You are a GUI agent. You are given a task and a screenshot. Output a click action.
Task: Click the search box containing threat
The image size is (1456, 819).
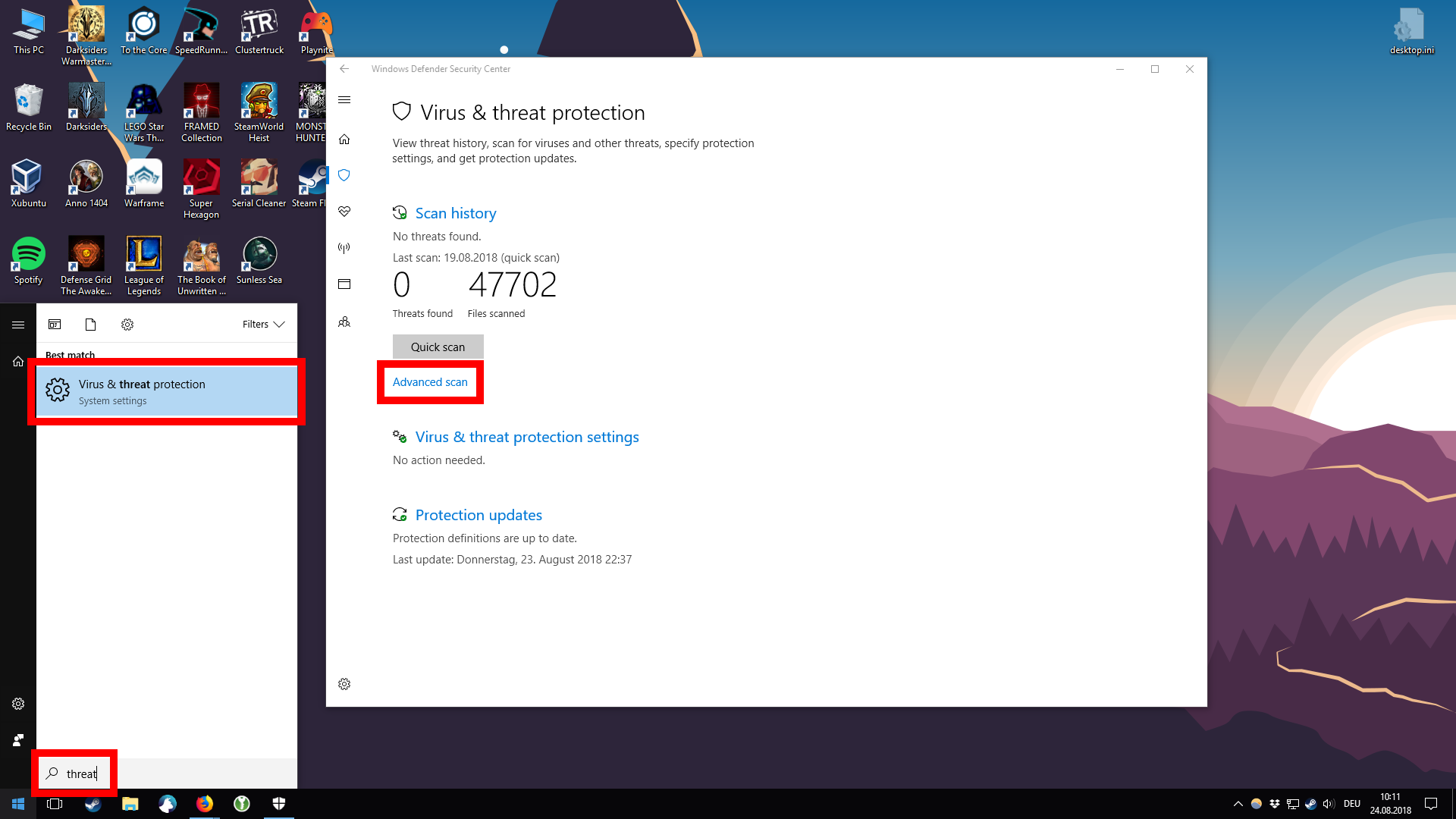pos(167,773)
